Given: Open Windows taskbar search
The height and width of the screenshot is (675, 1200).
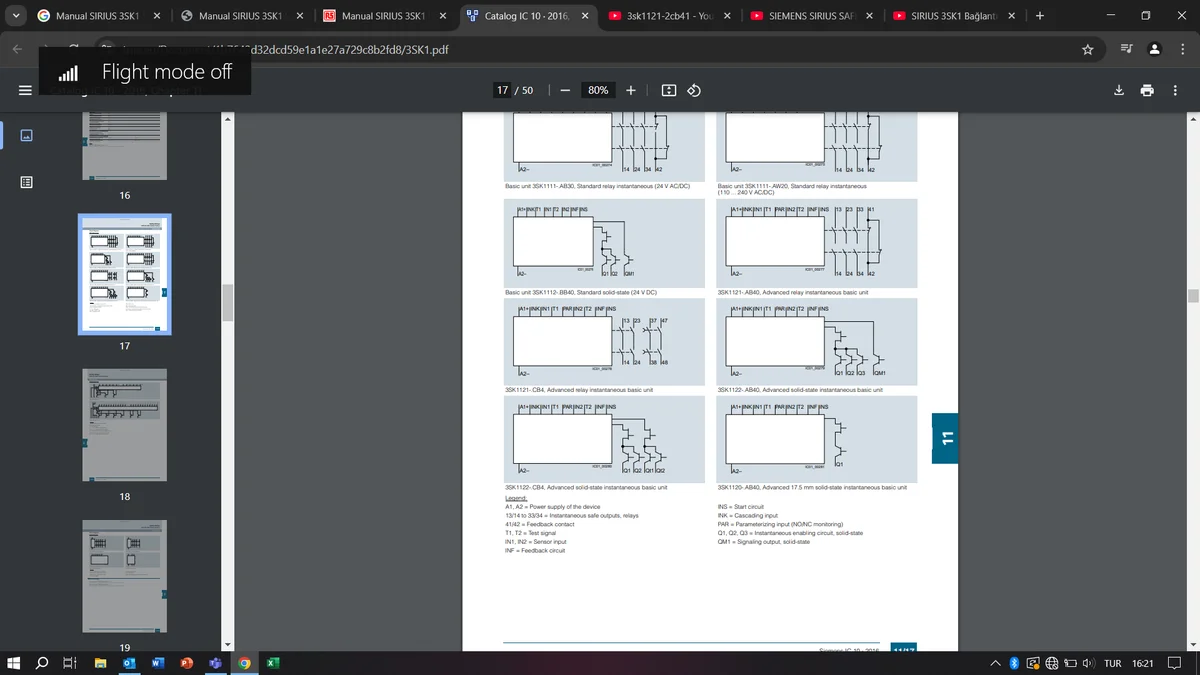Looking at the screenshot, I should [x=42, y=663].
